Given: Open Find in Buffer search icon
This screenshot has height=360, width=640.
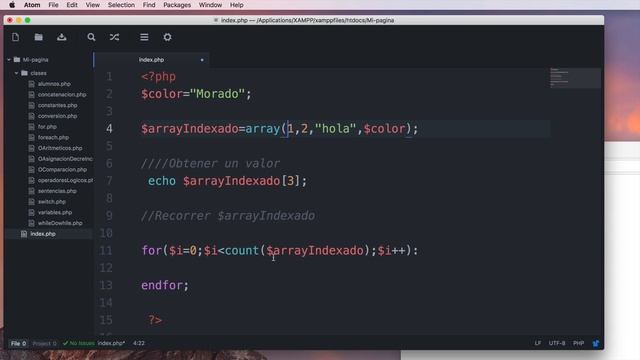Looking at the screenshot, I should pos(91,37).
